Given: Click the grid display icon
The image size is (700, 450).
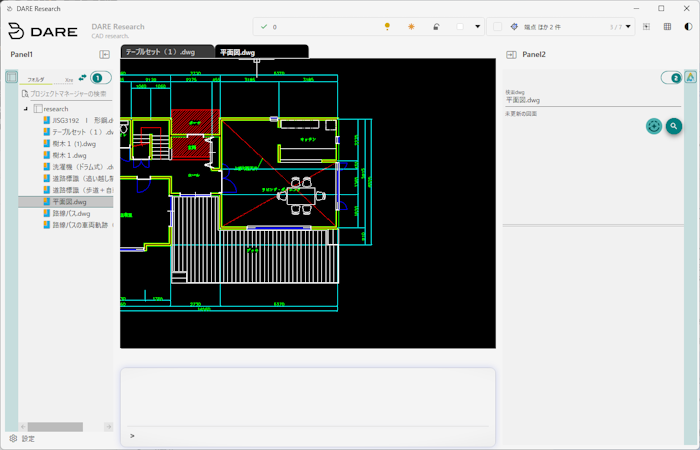Looking at the screenshot, I should point(667,27).
